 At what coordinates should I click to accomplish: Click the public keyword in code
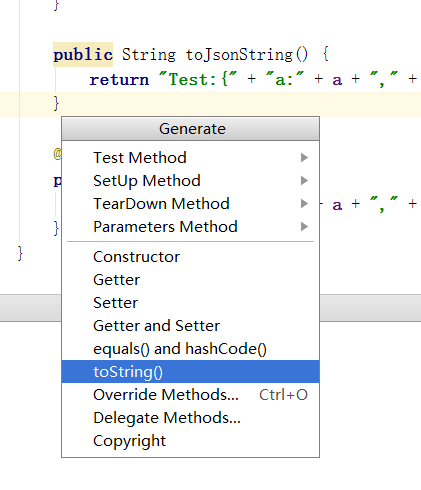83,55
